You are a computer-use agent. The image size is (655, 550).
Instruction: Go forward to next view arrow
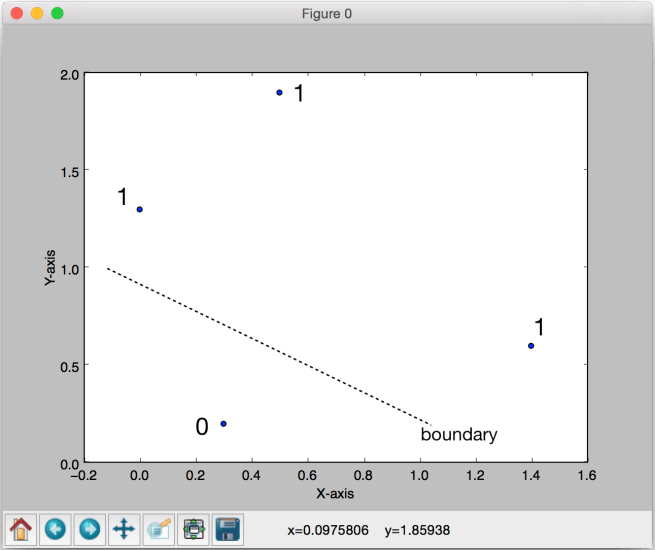(x=89, y=530)
